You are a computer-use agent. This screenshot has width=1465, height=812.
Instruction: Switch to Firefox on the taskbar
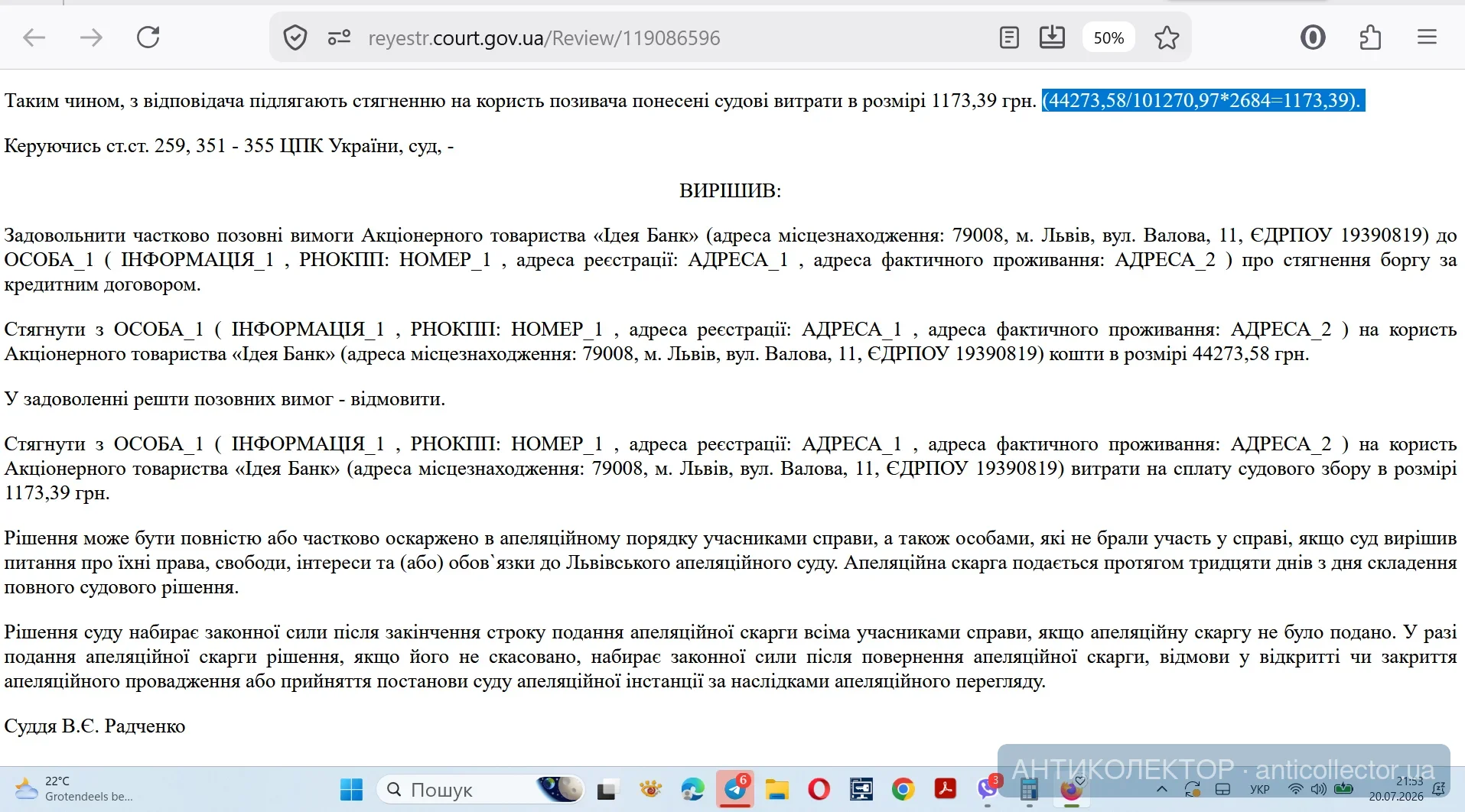tap(1072, 789)
